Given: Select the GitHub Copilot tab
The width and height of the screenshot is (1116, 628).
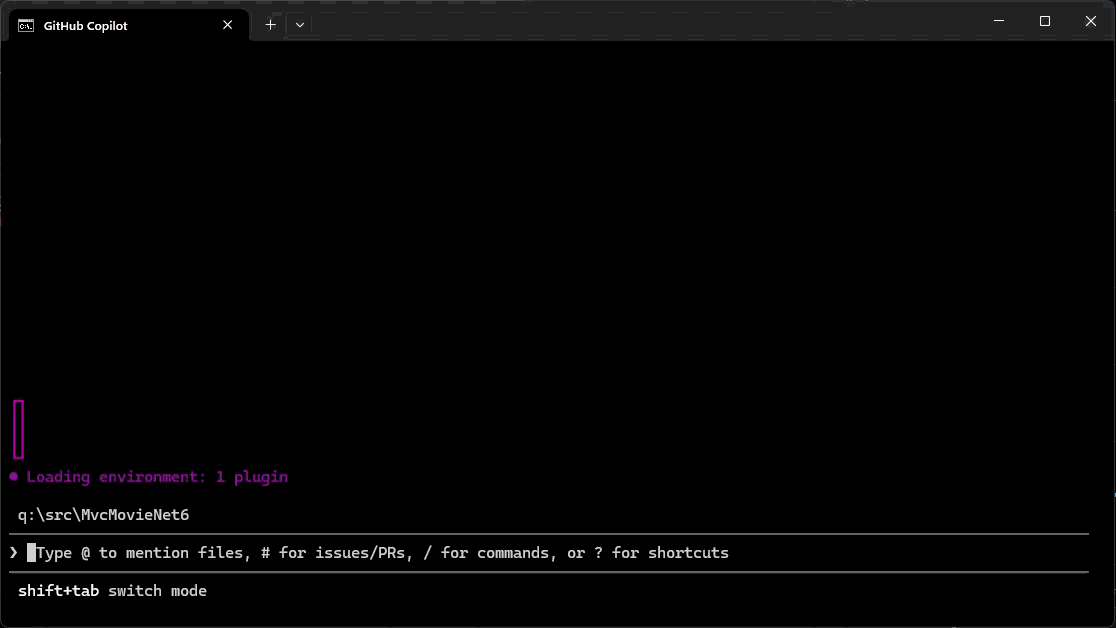Looking at the screenshot, I should (x=120, y=25).
